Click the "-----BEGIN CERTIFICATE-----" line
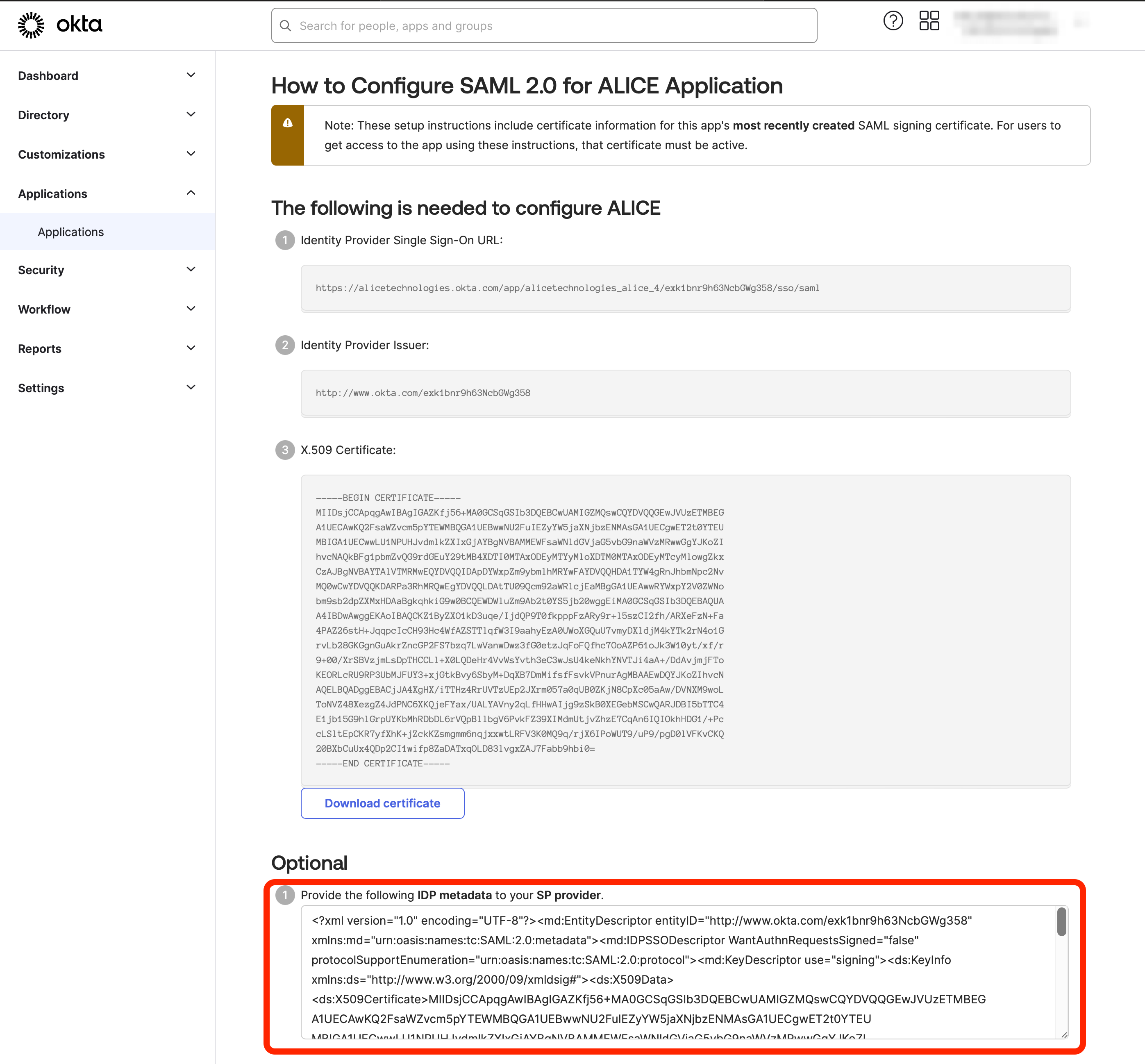1145x1064 pixels. pyautogui.click(x=388, y=498)
